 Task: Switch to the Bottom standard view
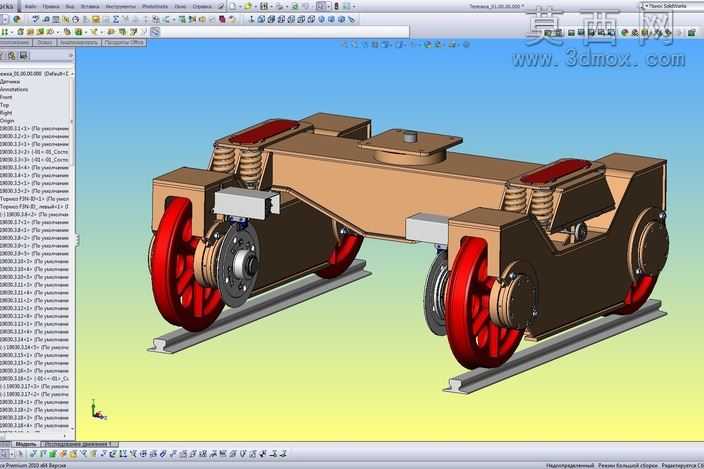click(311, 19)
